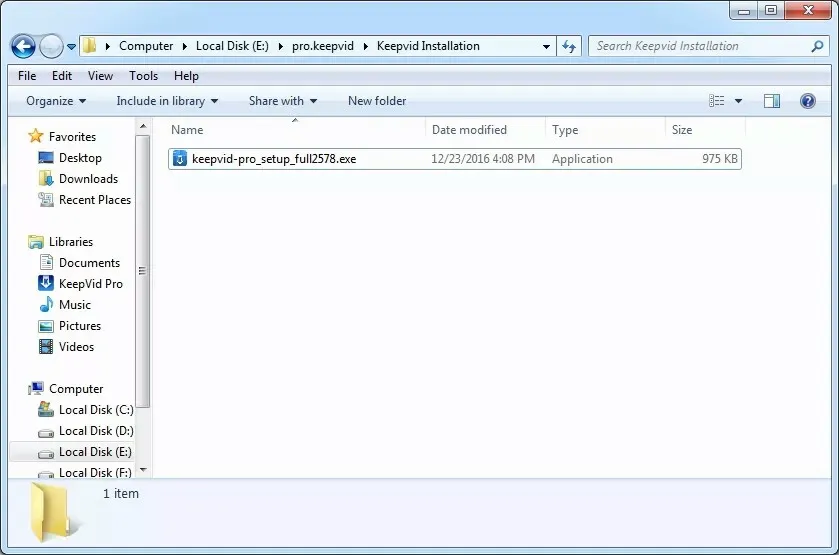Select the keepvid-pro_setup_full2578.exe file icon
Image resolution: width=839 pixels, height=555 pixels.
tap(179, 159)
